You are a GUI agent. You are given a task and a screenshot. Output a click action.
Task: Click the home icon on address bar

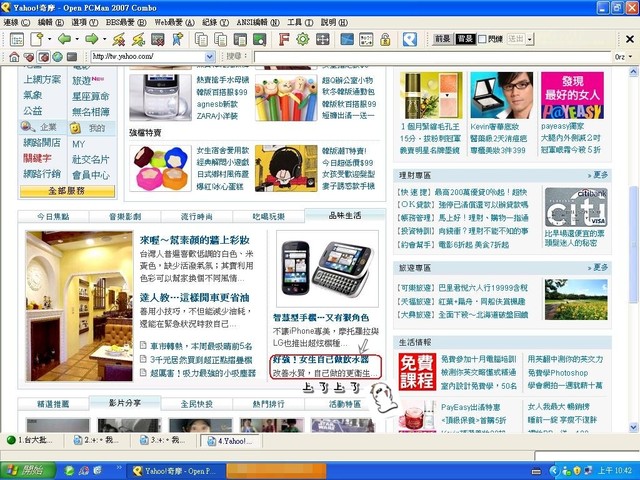[x=14, y=57]
